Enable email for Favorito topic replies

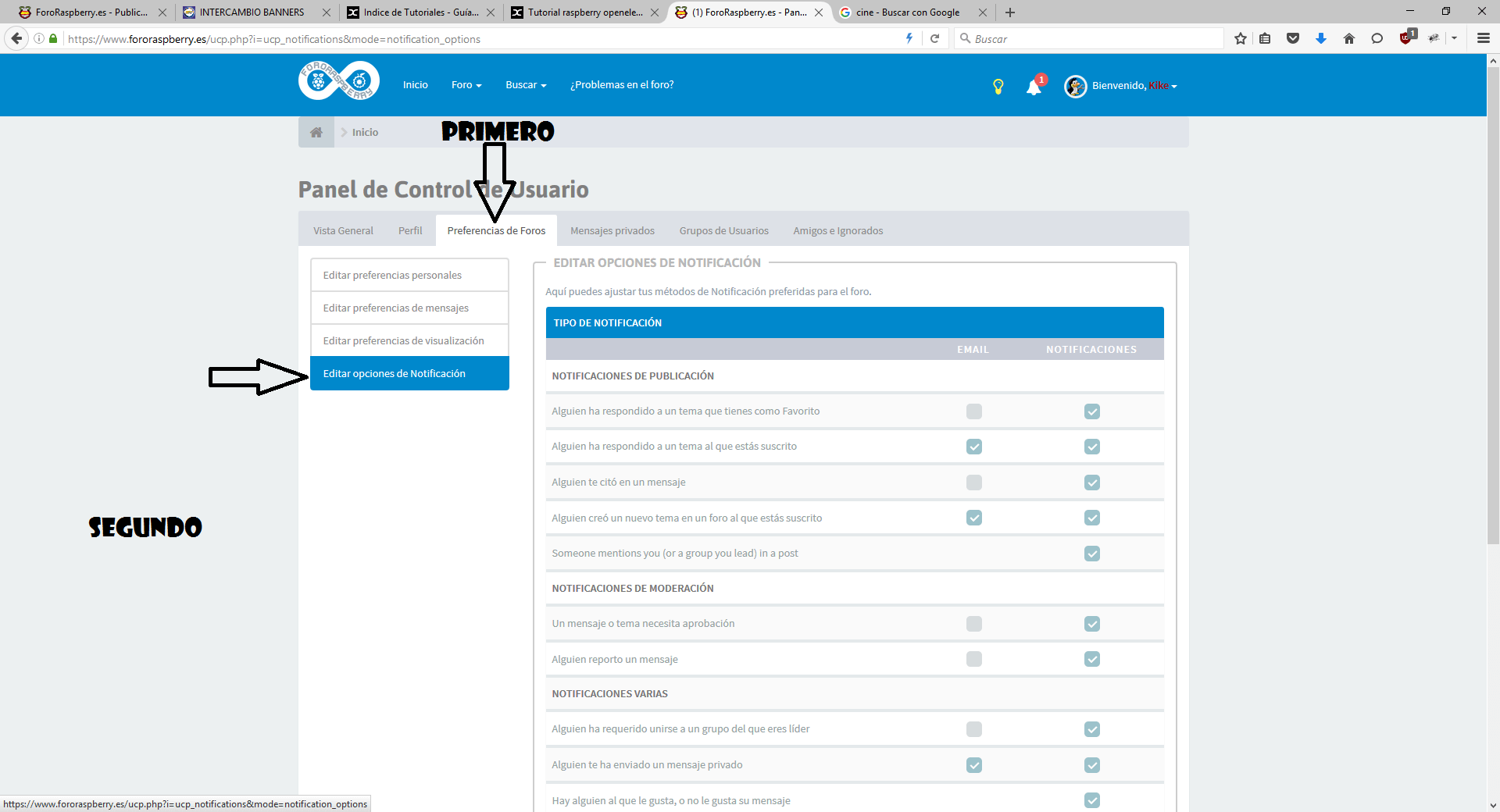(973, 411)
